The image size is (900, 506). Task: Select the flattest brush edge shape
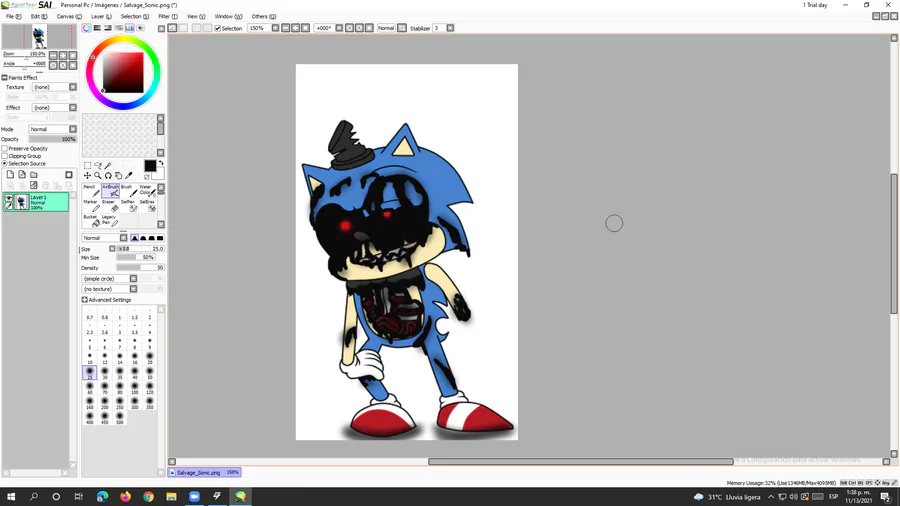pos(160,238)
